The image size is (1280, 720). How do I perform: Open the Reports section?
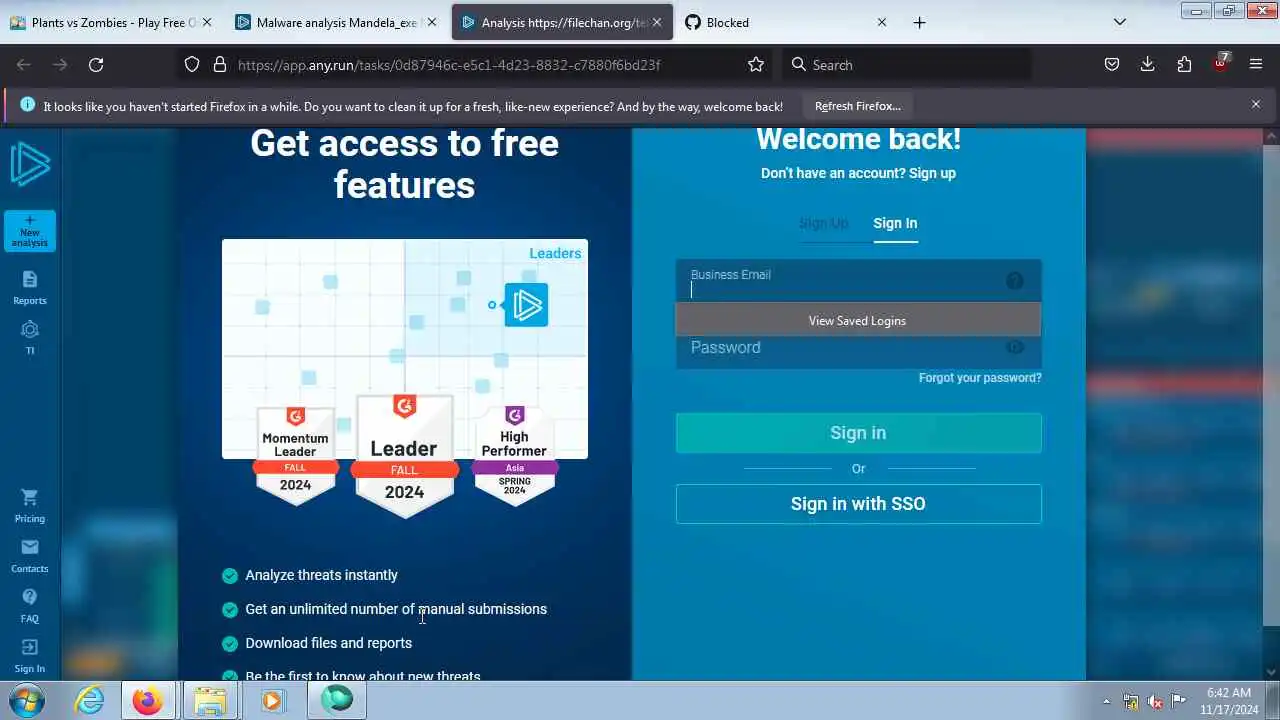pos(30,288)
